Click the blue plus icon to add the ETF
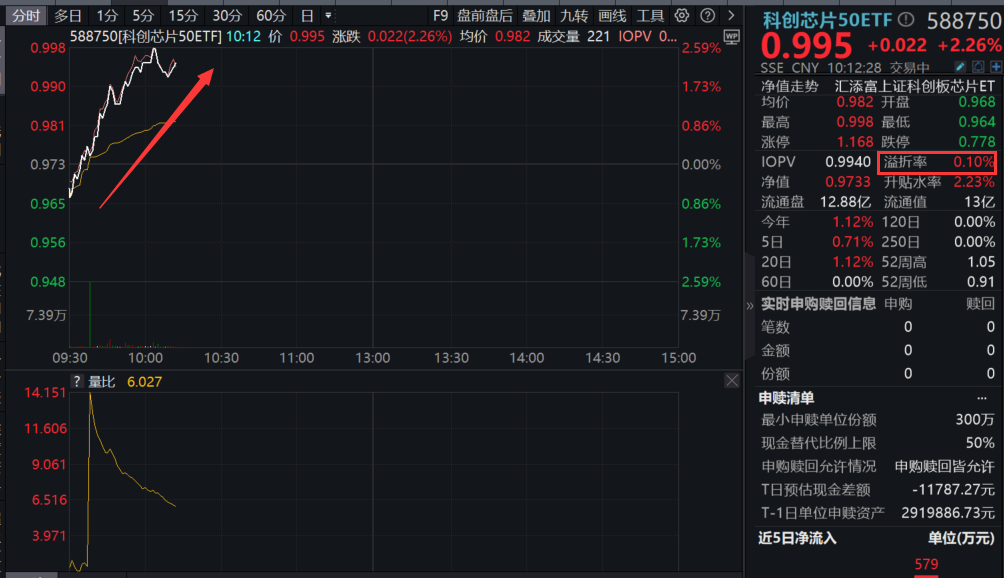The image size is (1004, 578). click(995, 66)
